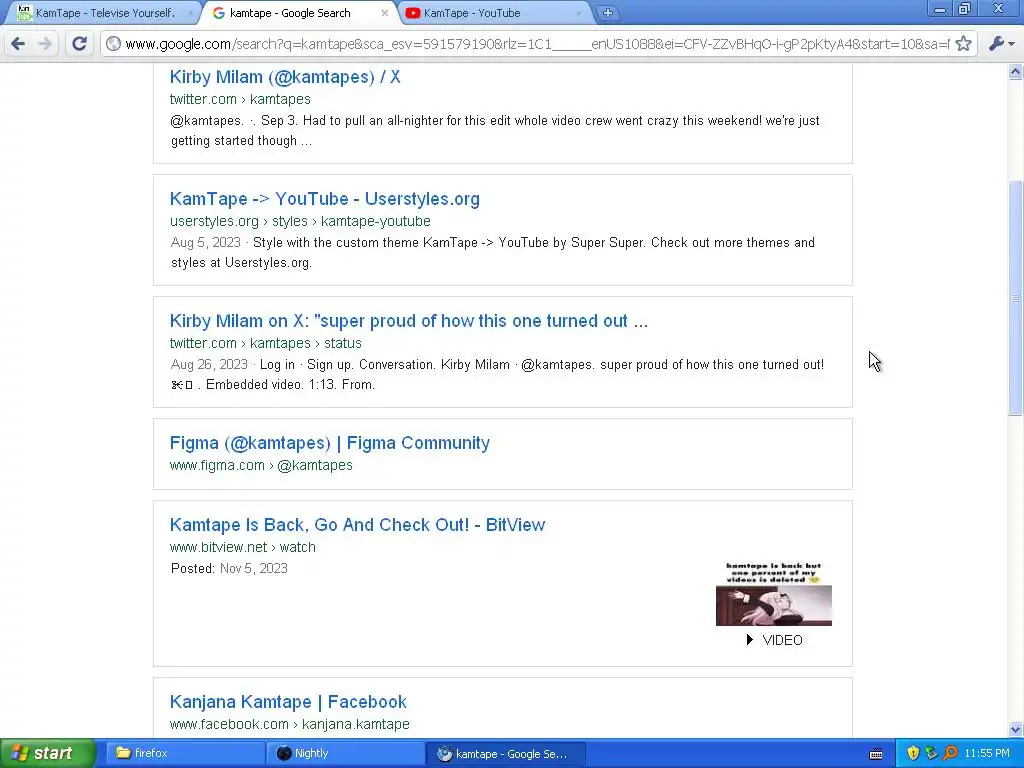Image resolution: width=1024 pixels, height=768 pixels.
Task: Bookmark this page with the star icon
Action: [x=963, y=44]
